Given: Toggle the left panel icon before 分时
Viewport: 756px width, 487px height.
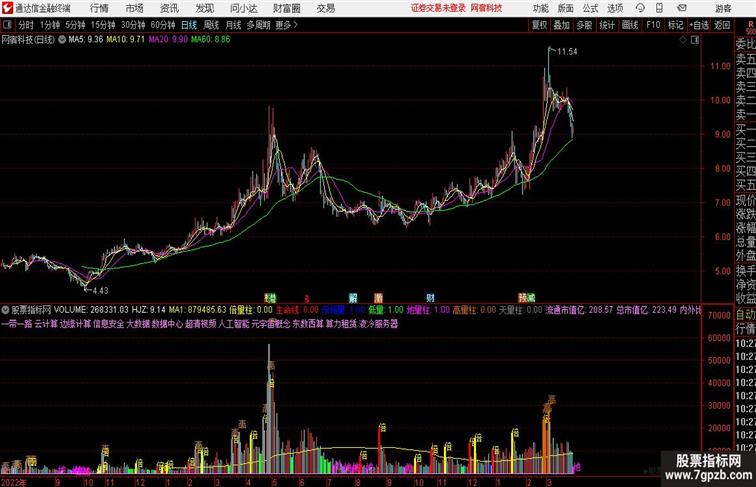Looking at the screenshot, I should (x=7, y=25).
